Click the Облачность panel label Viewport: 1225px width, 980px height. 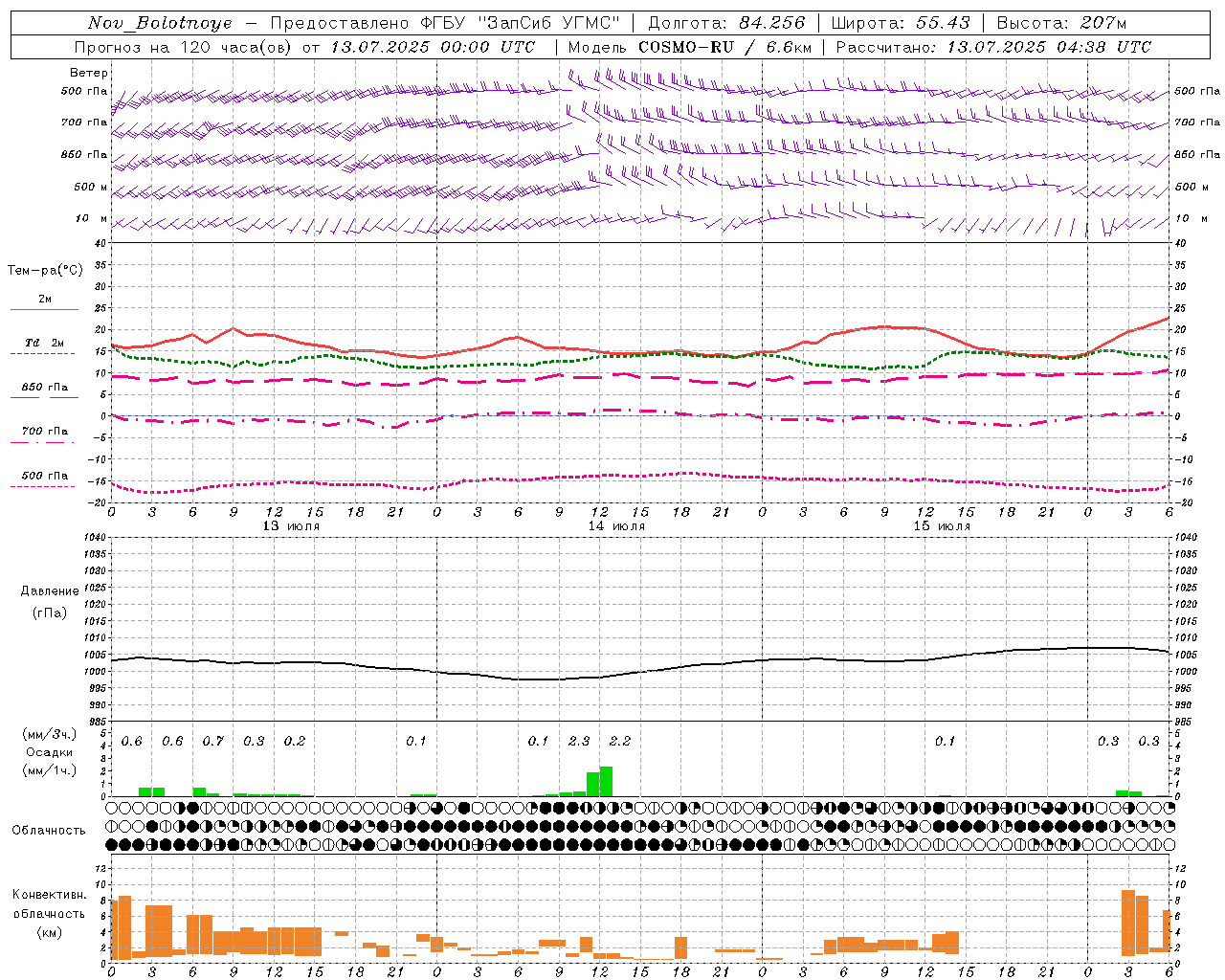tap(49, 831)
